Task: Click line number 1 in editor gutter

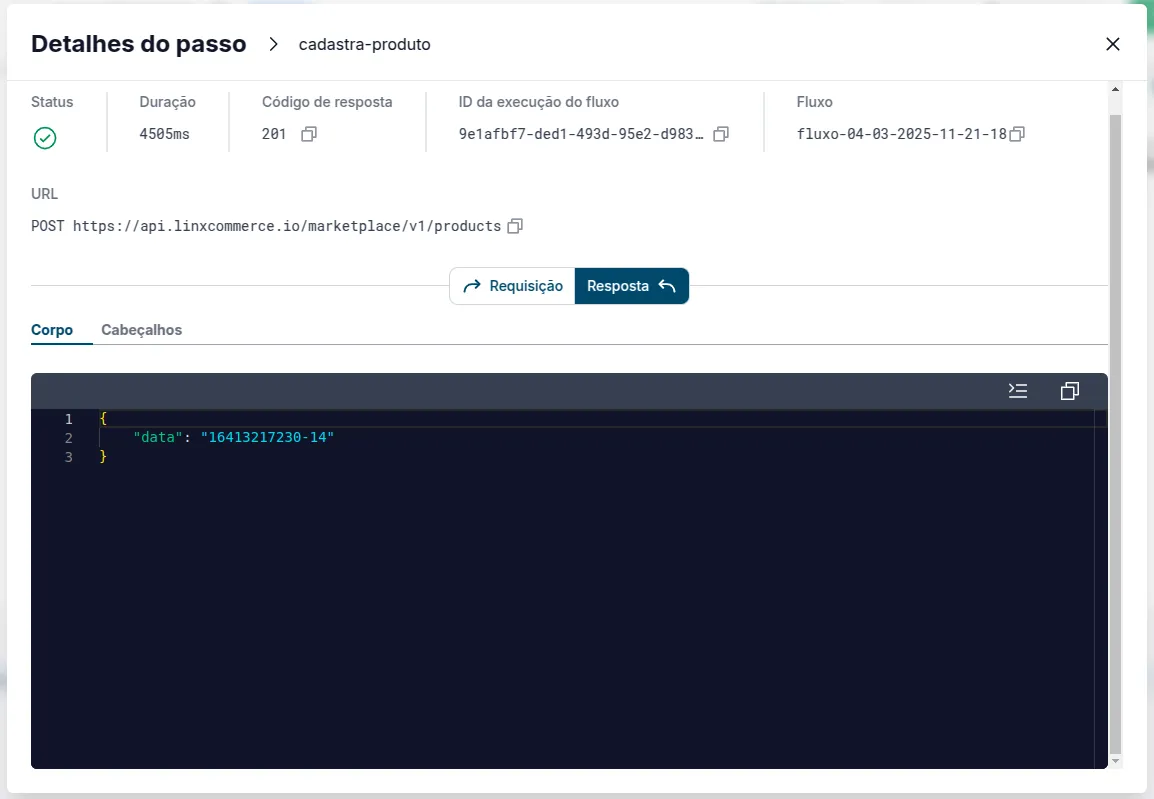Action: (x=68, y=419)
